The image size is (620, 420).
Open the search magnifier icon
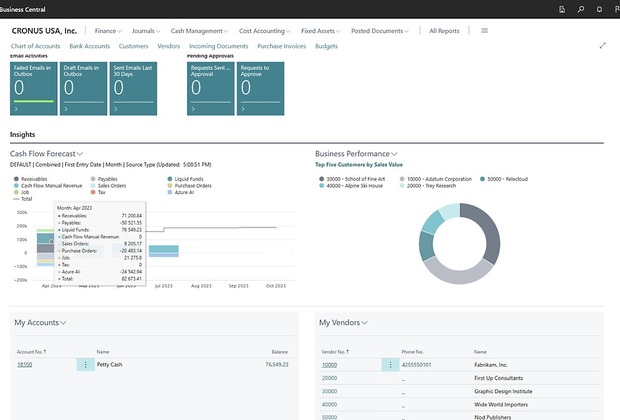[580, 9]
